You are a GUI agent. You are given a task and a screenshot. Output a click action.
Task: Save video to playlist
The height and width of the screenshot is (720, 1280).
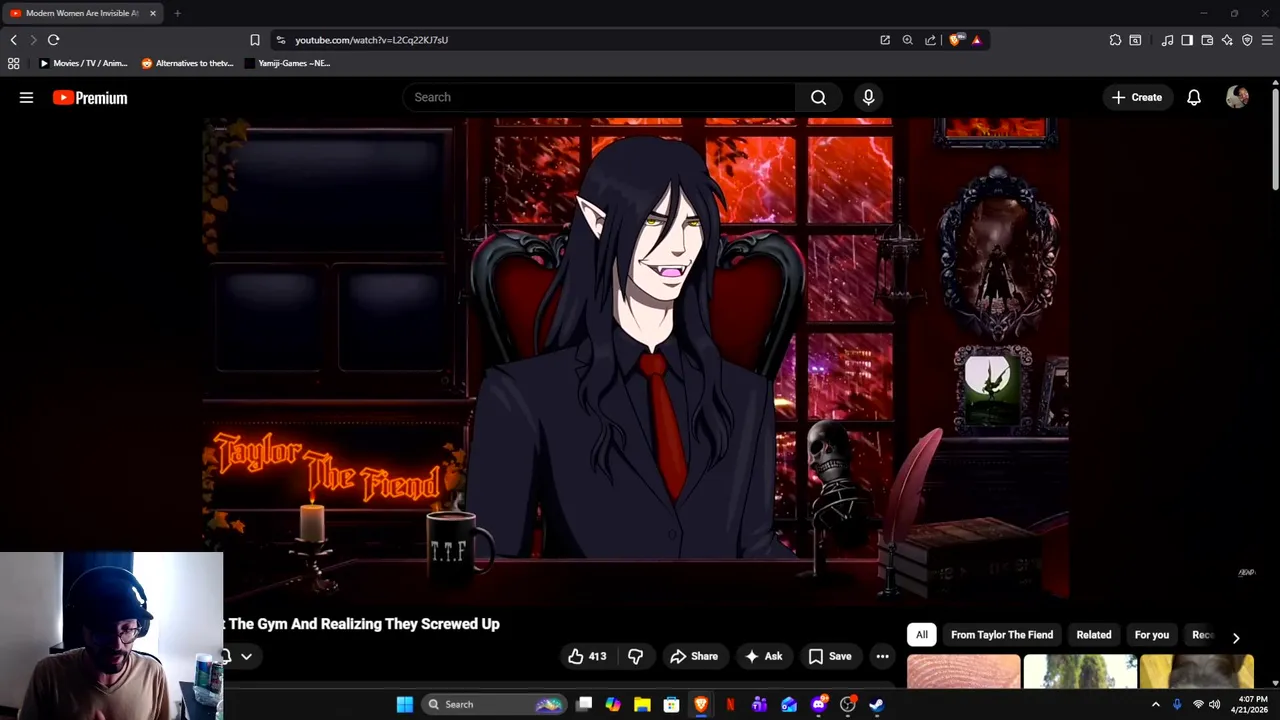830,656
